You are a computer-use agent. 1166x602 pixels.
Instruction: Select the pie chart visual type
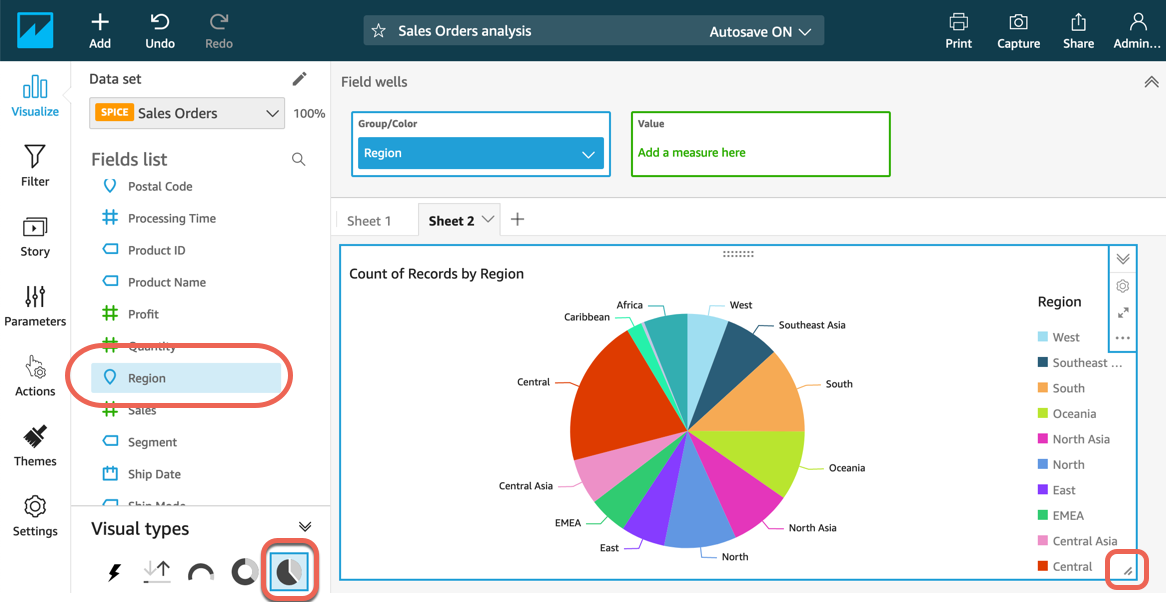click(x=289, y=571)
